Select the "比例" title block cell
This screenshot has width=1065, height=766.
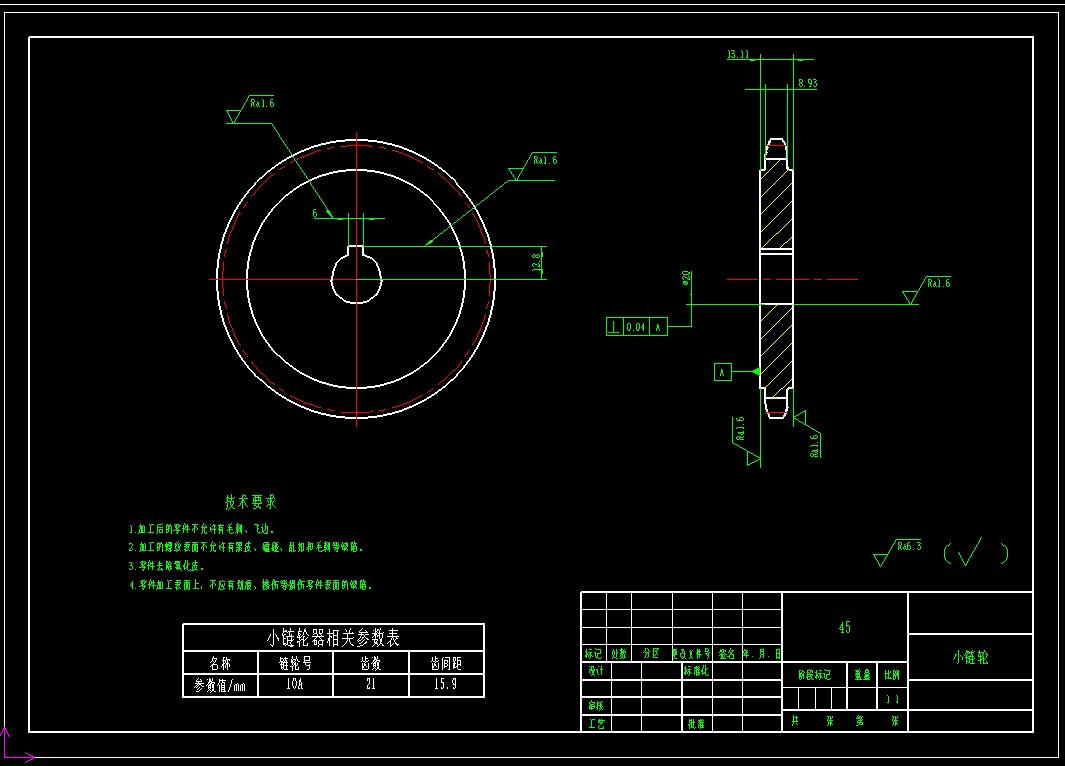[892, 675]
